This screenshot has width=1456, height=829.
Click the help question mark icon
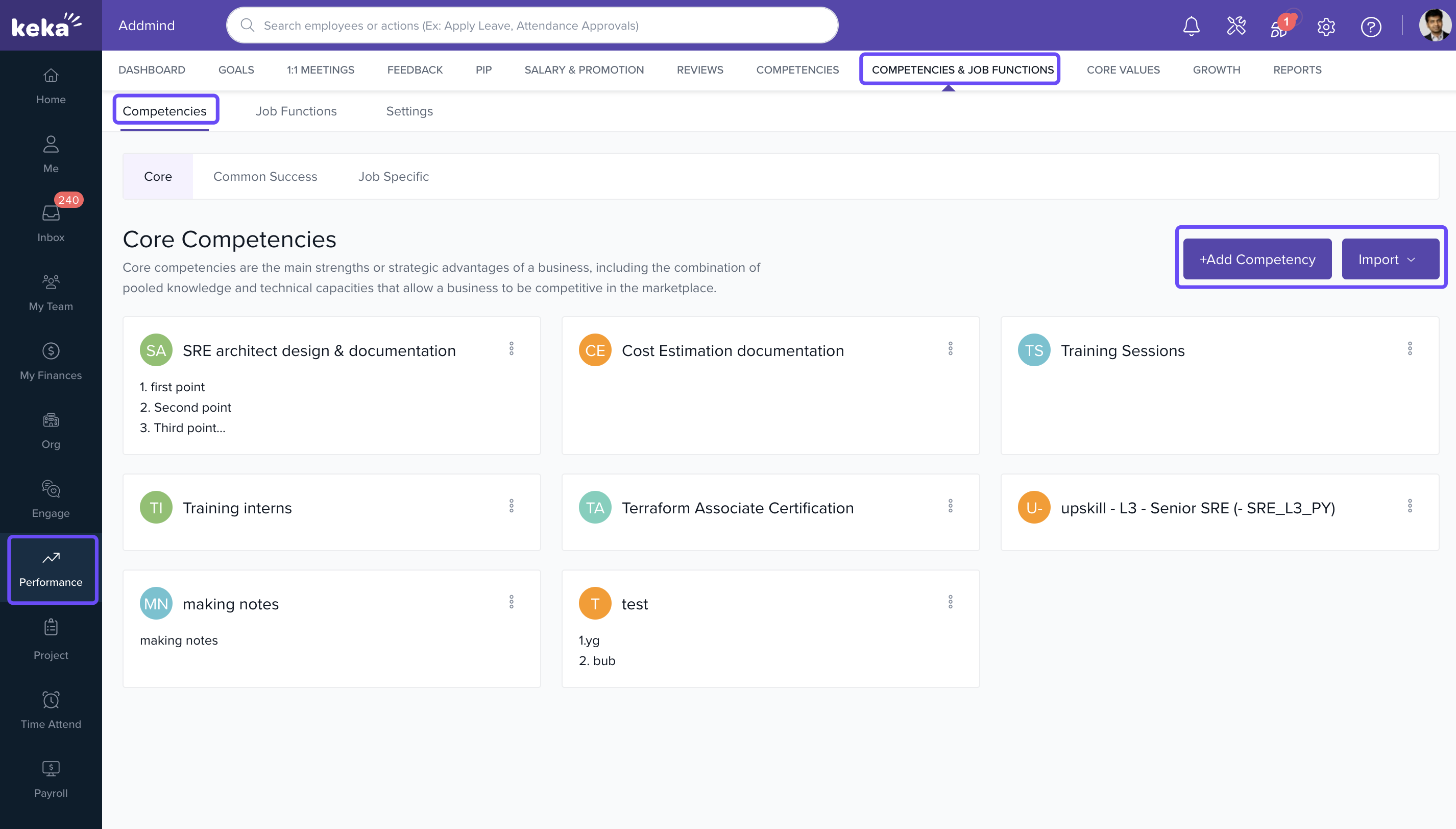(1371, 26)
